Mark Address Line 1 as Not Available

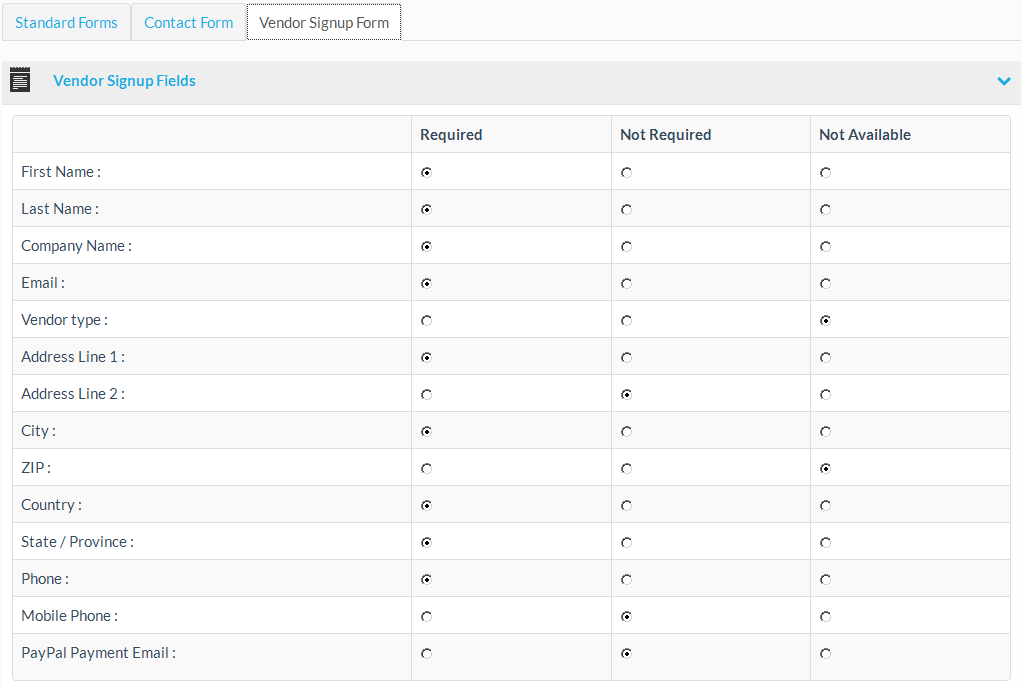[x=825, y=358]
